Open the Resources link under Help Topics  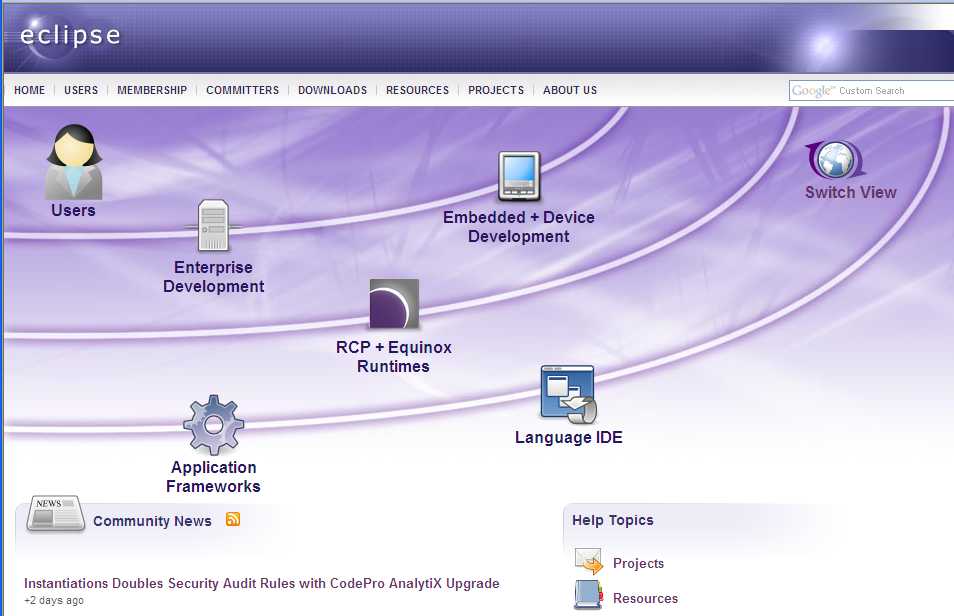click(646, 598)
